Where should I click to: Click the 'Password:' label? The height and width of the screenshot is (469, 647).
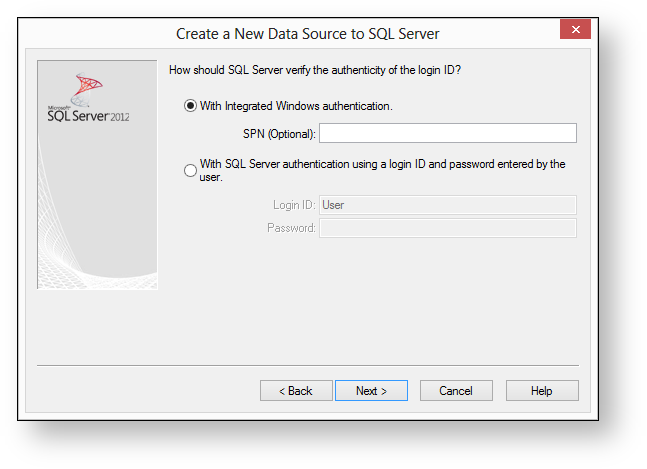(x=291, y=228)
